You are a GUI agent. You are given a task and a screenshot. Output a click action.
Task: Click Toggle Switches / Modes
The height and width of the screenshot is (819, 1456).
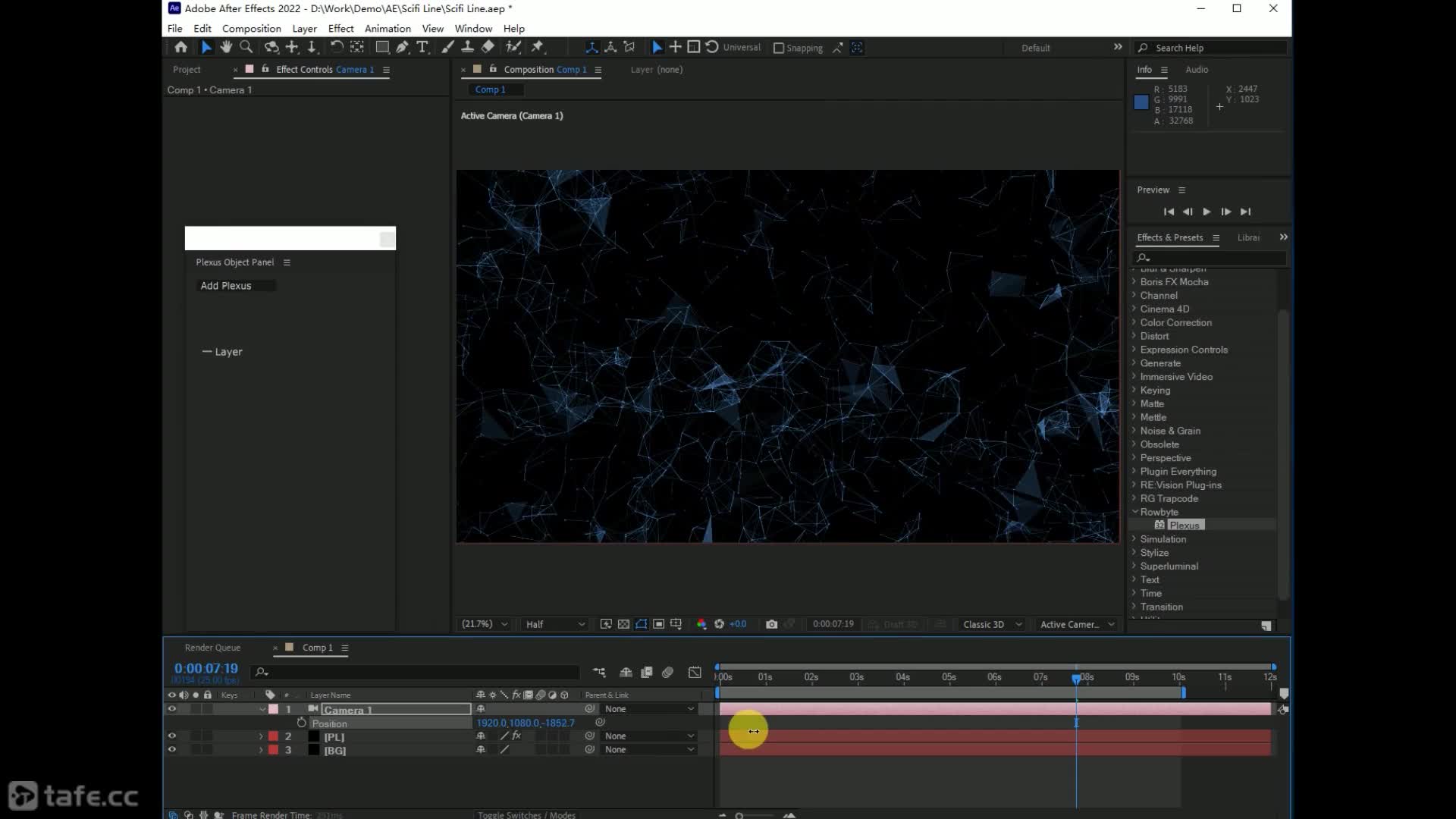[x=526, y=814]
